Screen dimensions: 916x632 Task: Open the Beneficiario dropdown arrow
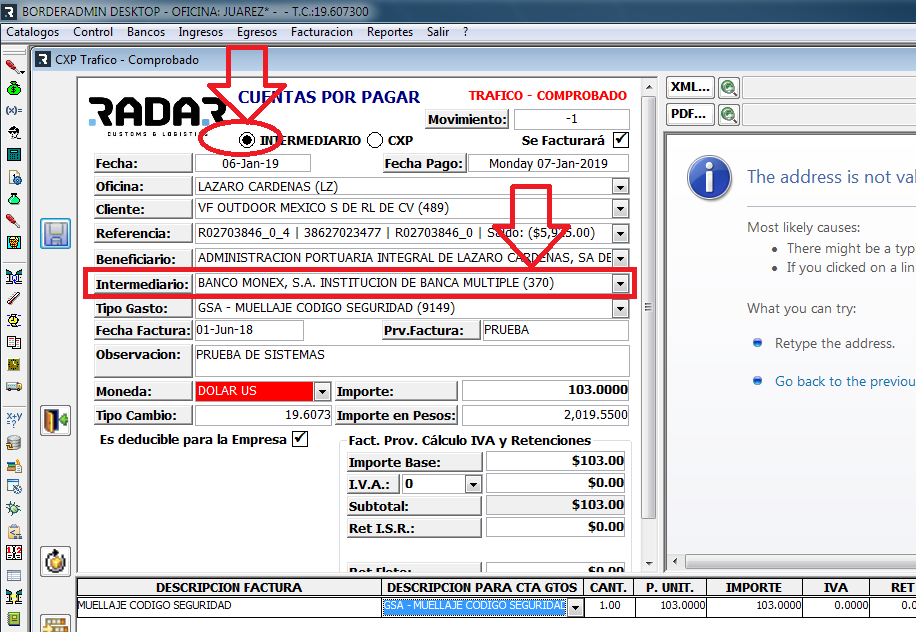tap(620, 258)
